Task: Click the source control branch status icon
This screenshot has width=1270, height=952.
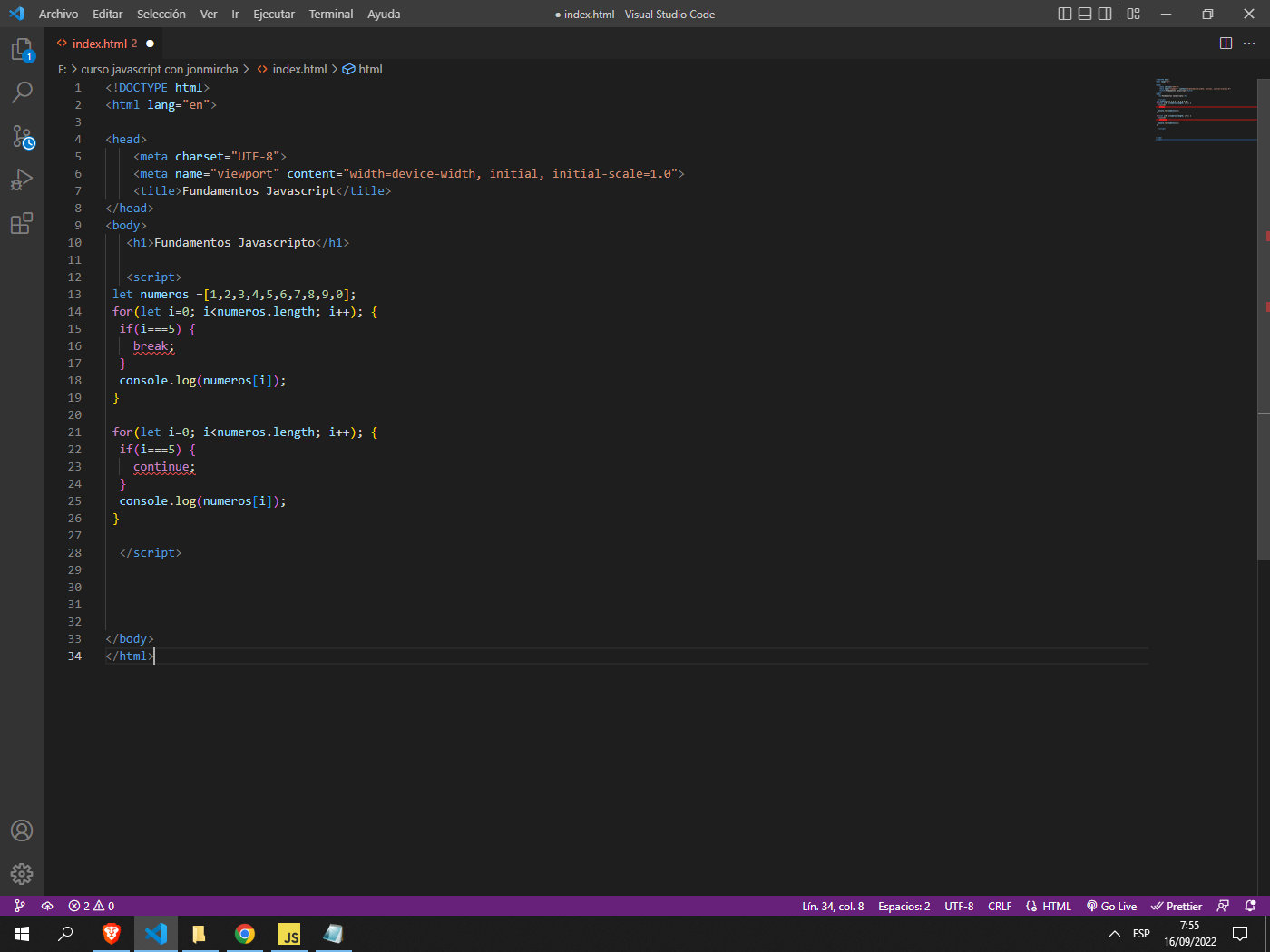Action: [20, 906]
